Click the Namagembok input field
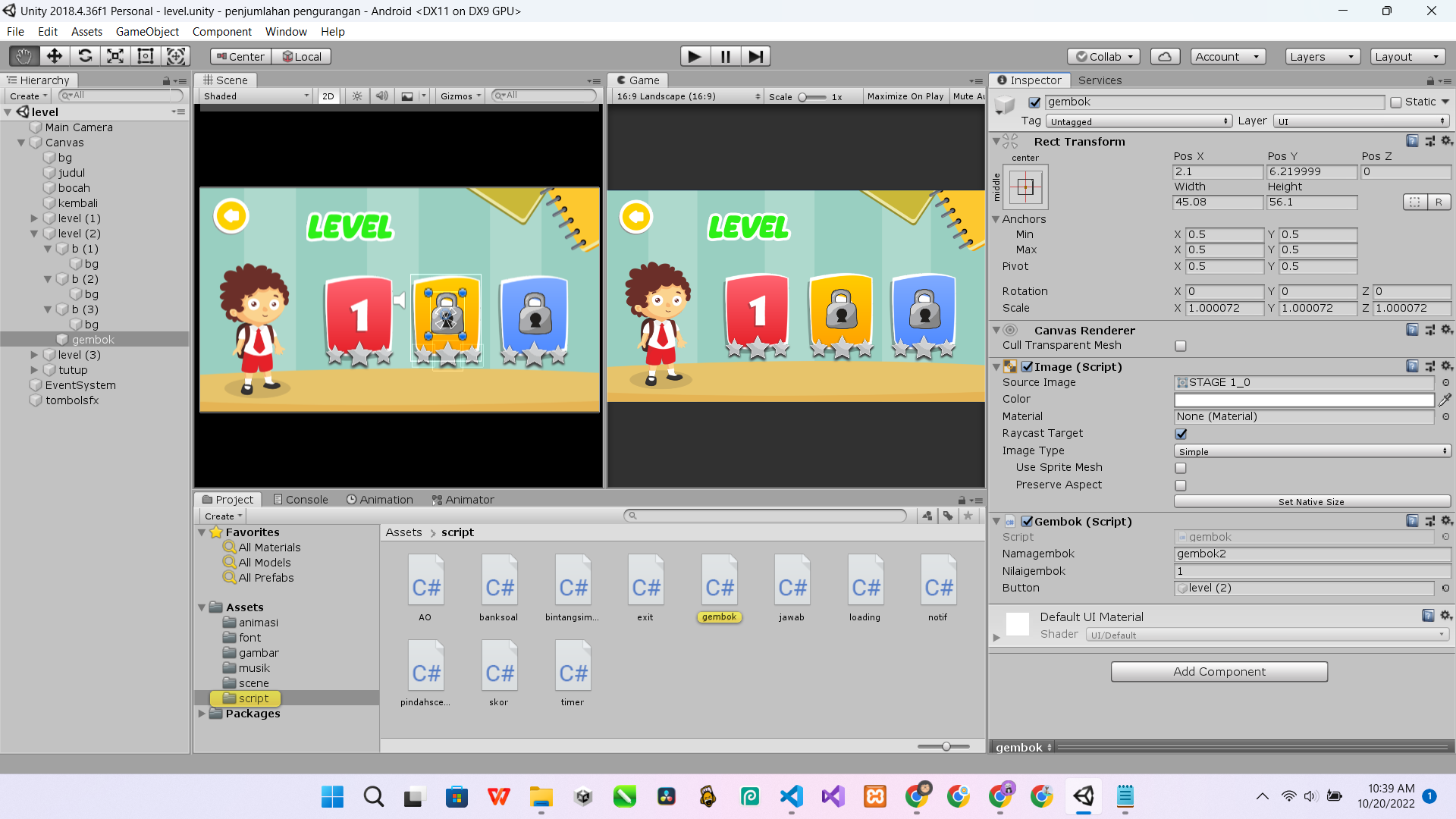1456x819 pixels. 1311,554
